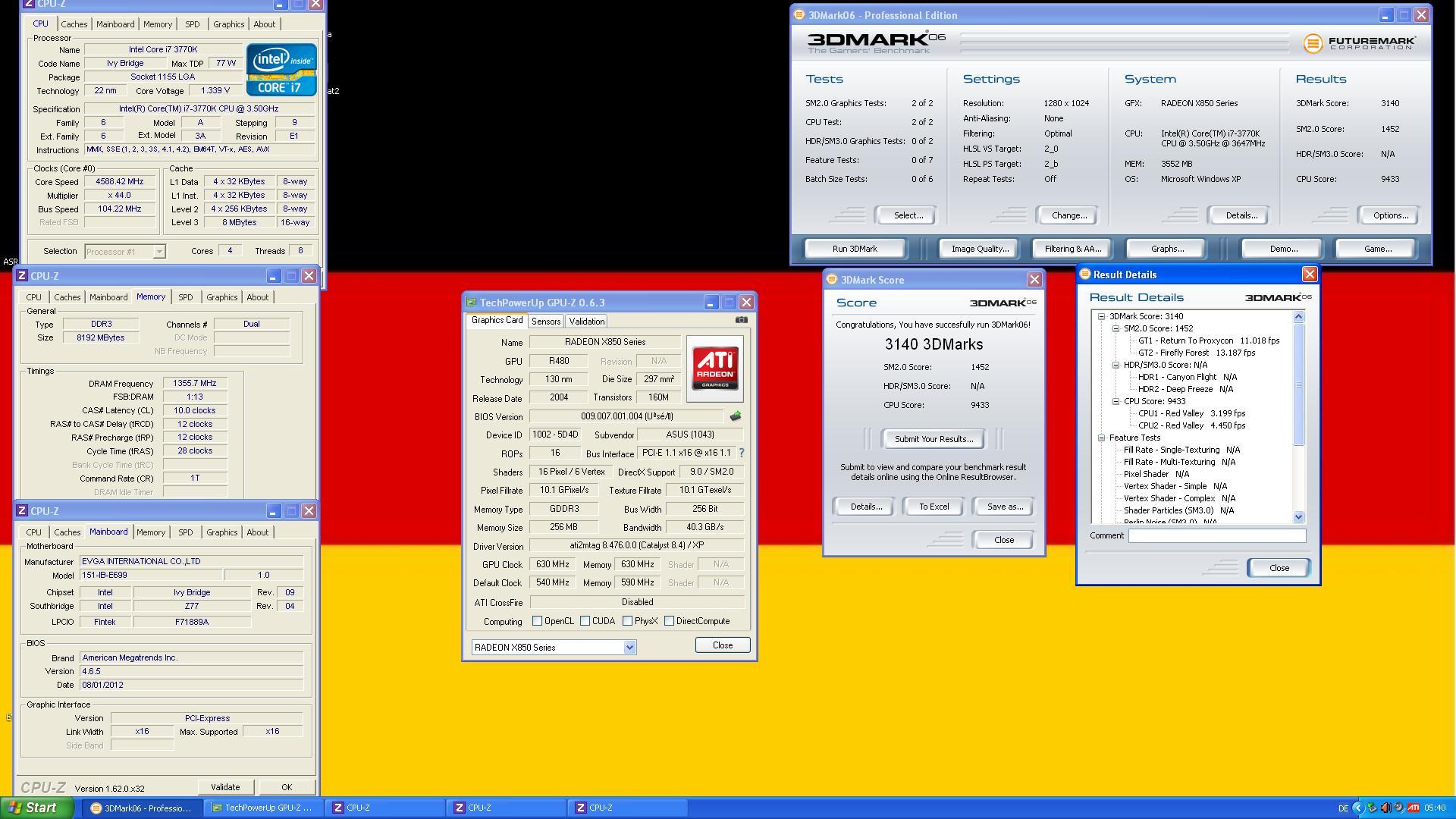Click the Result Details window title icon
The height and width of the screenshot is (819, 1456).
pos(1084,275)
